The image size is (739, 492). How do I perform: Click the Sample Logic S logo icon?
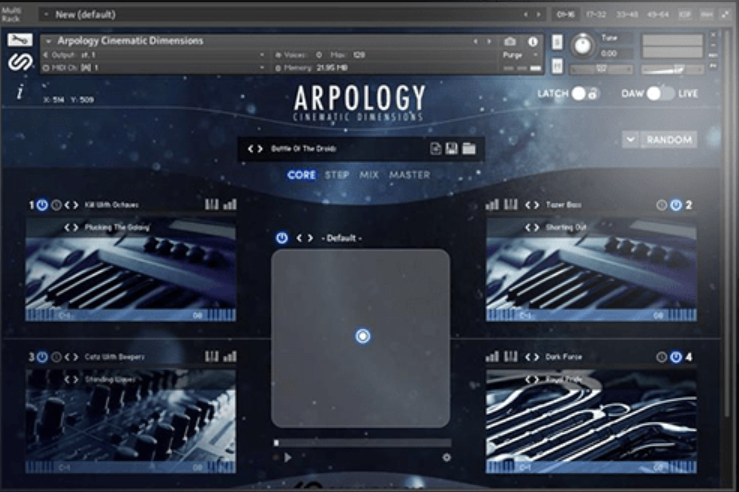point(20,62)
